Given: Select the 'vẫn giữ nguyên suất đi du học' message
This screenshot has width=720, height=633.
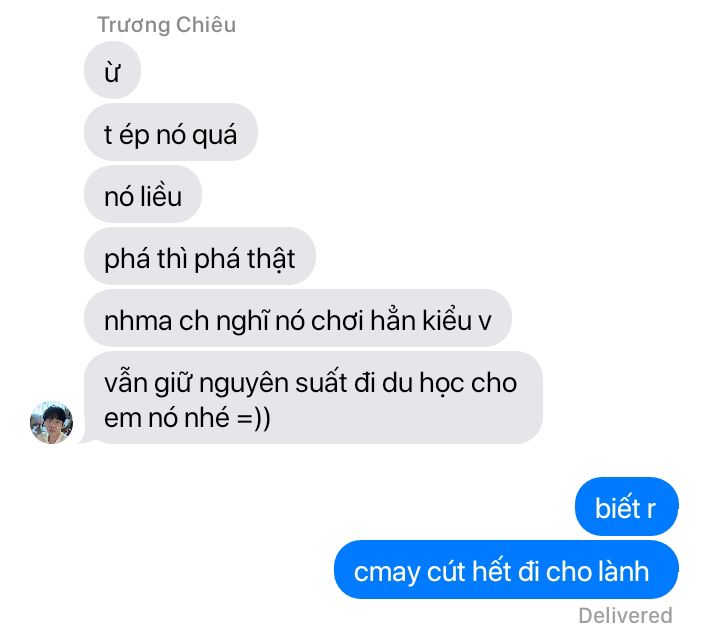Looking at the screenshot, I should coord(313,398).
